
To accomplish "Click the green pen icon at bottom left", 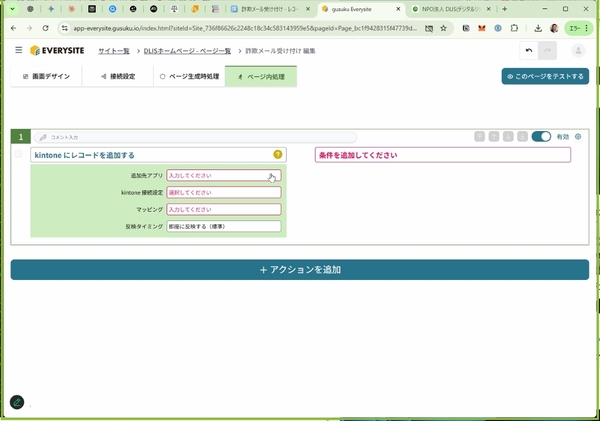I will [17, 402].
